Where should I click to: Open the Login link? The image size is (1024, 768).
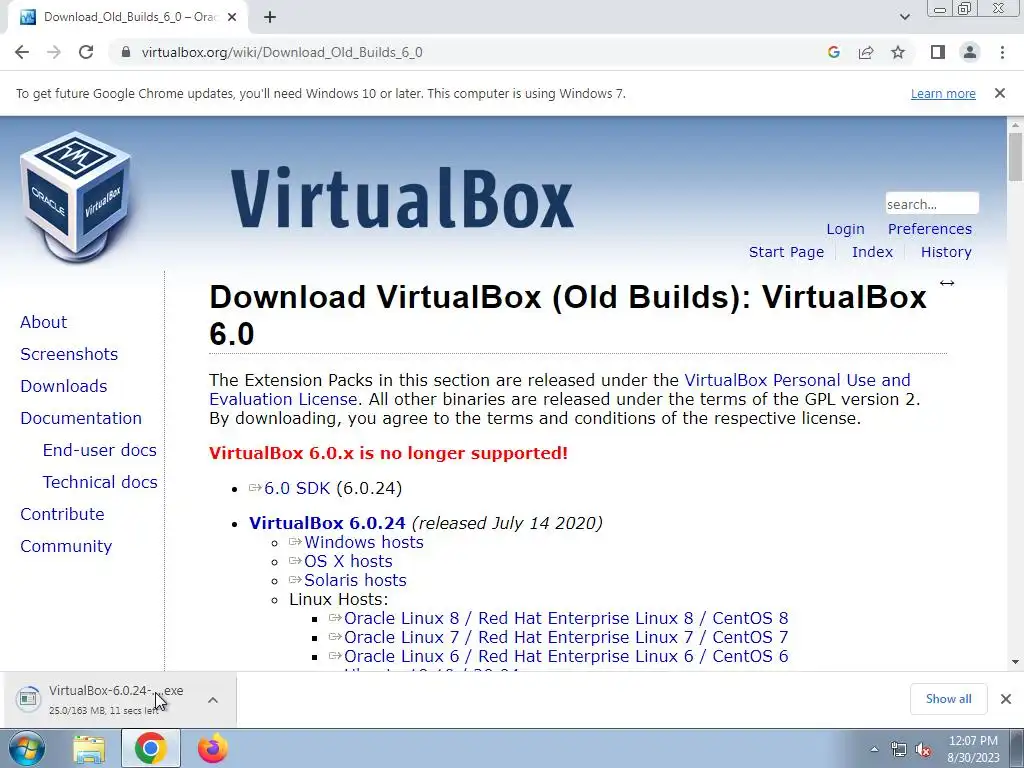pyautogui.click(x=845, y=229)
